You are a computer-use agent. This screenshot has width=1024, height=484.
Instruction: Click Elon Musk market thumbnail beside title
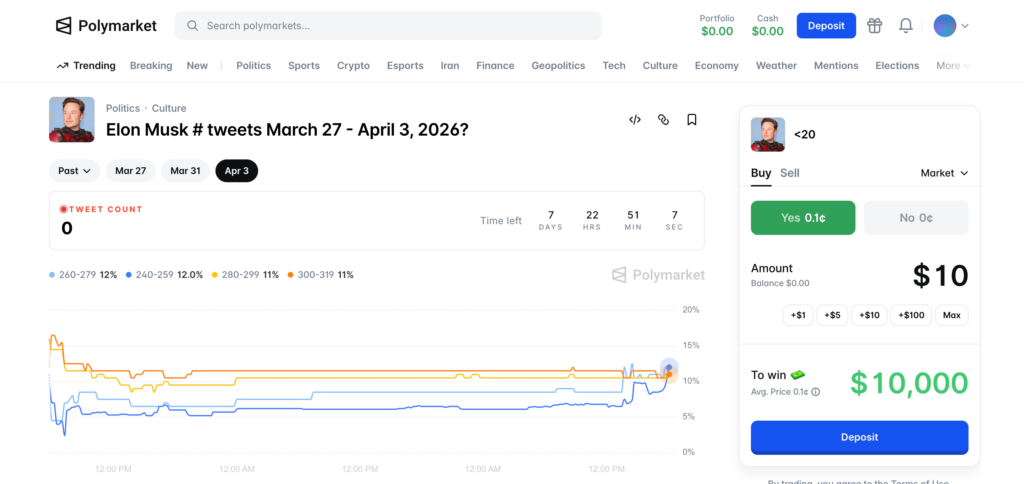point(72,120)
